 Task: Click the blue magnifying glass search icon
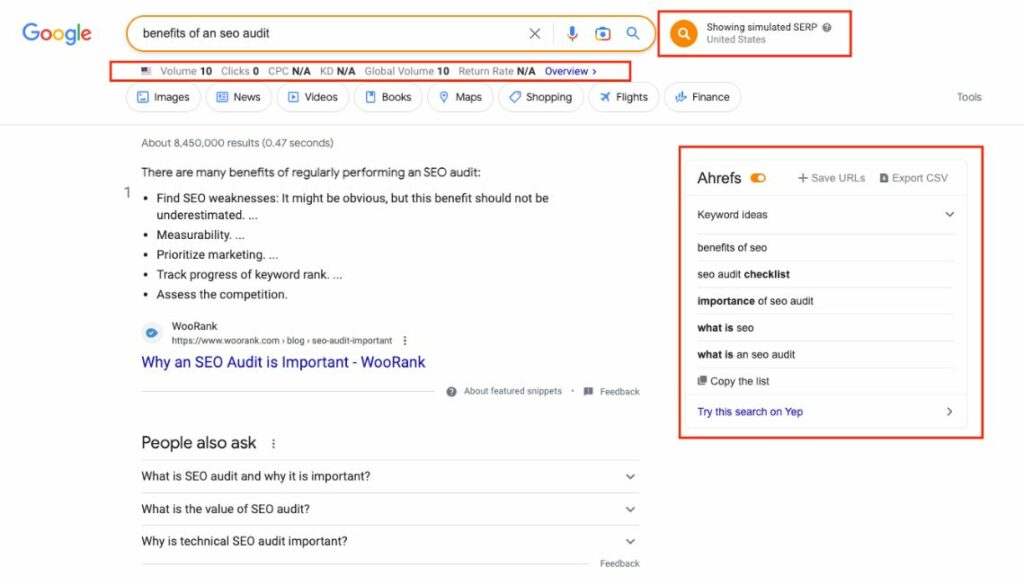(x=633, y=34)
